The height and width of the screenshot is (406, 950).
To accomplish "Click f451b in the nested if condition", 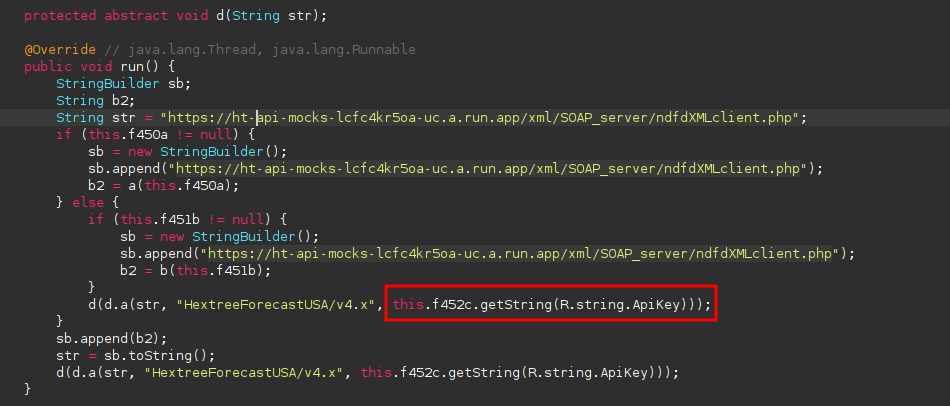I will tap(181, 219).
